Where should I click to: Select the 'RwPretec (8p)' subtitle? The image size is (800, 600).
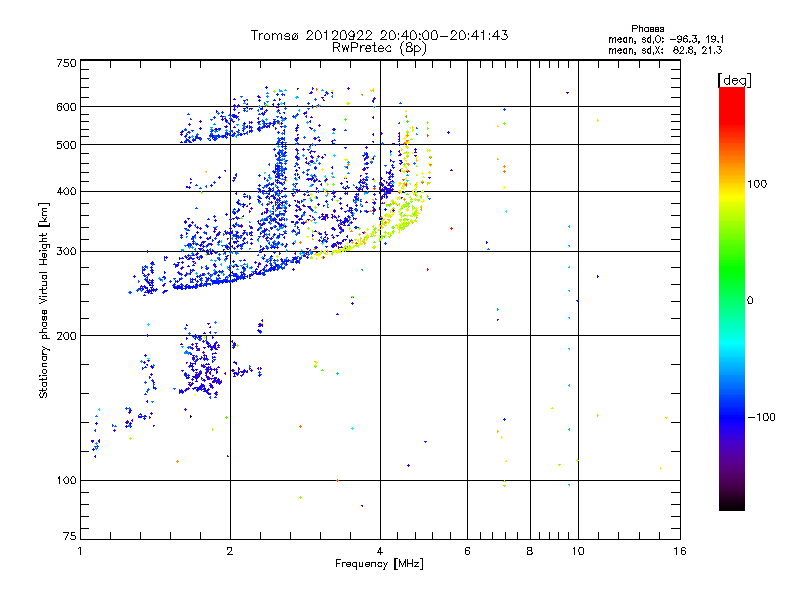(379, 48)
